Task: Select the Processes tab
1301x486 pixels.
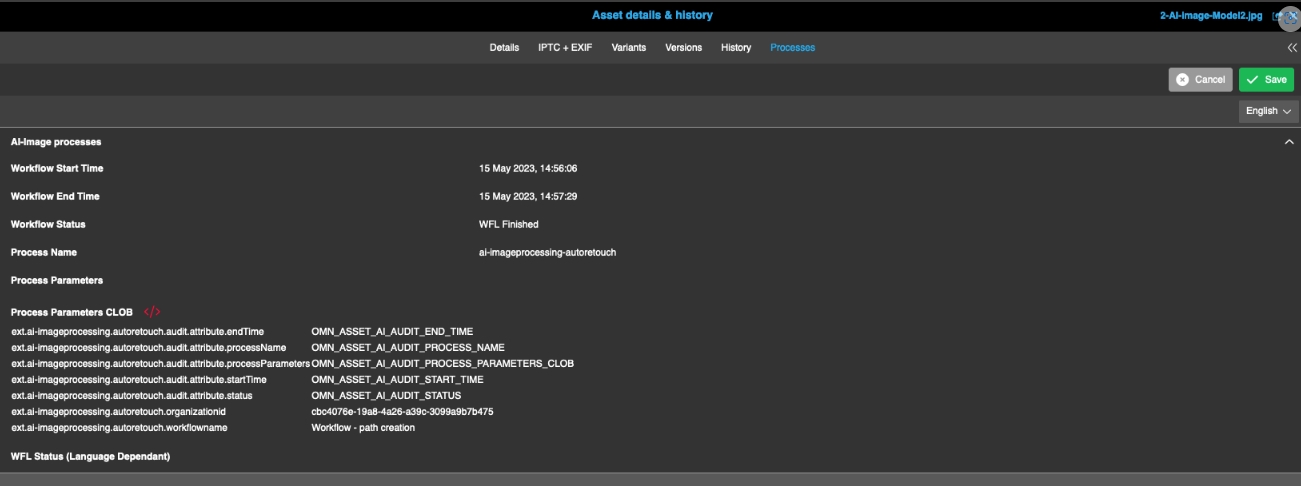Action: (792, 48)
